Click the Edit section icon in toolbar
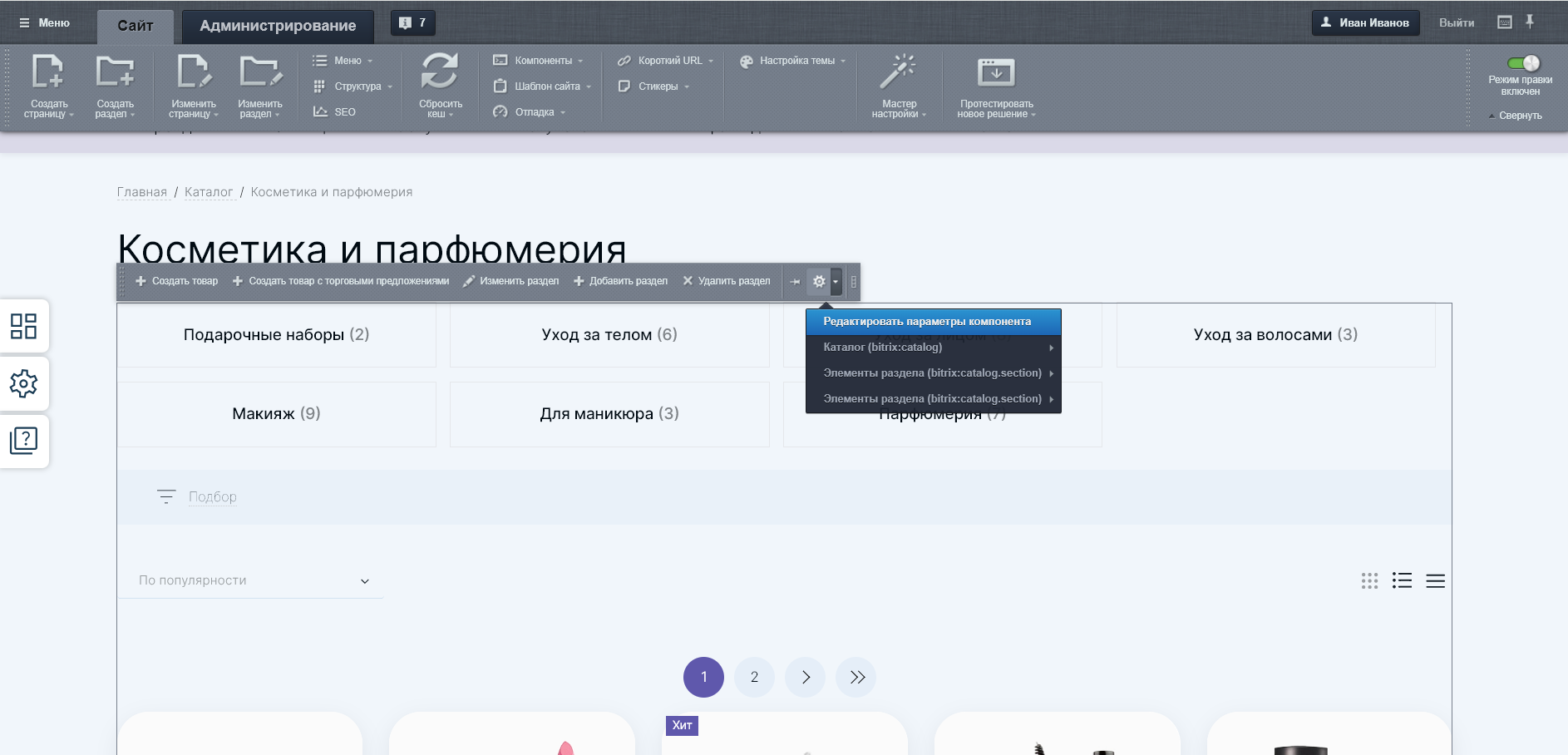This screenshot has height=755, width=1568. click(x=259, y=73)
